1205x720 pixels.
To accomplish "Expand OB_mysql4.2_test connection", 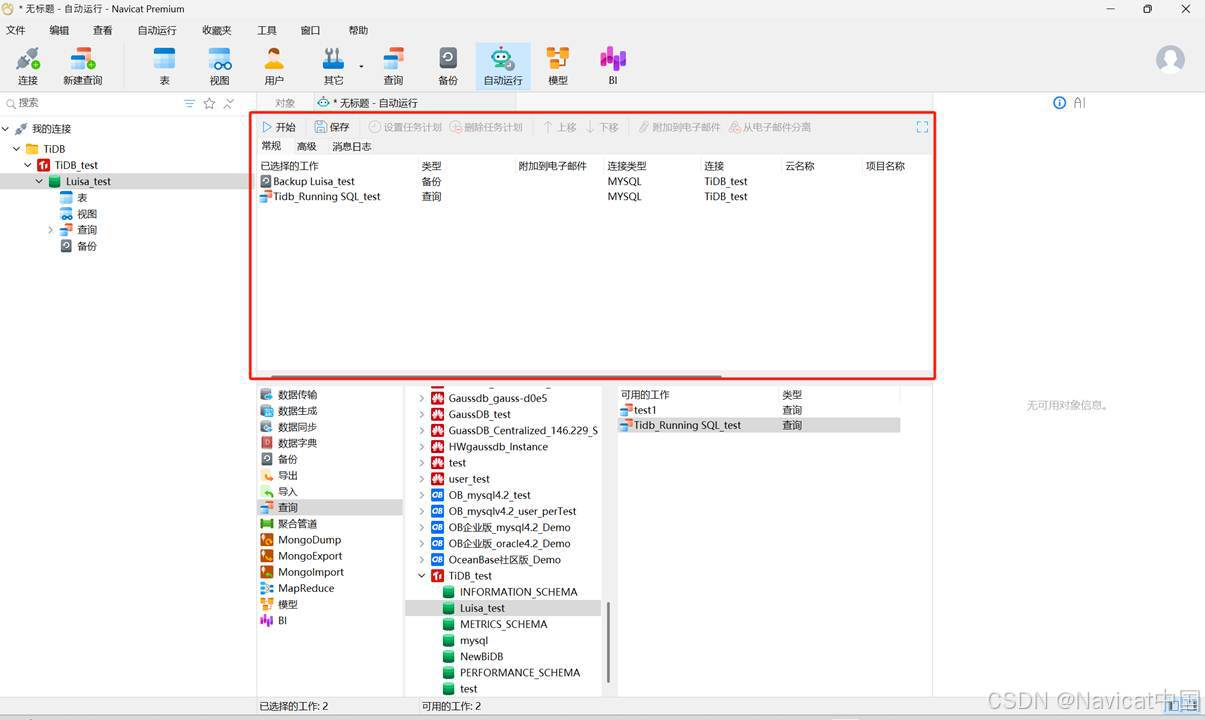I will [x=422, y=495].
